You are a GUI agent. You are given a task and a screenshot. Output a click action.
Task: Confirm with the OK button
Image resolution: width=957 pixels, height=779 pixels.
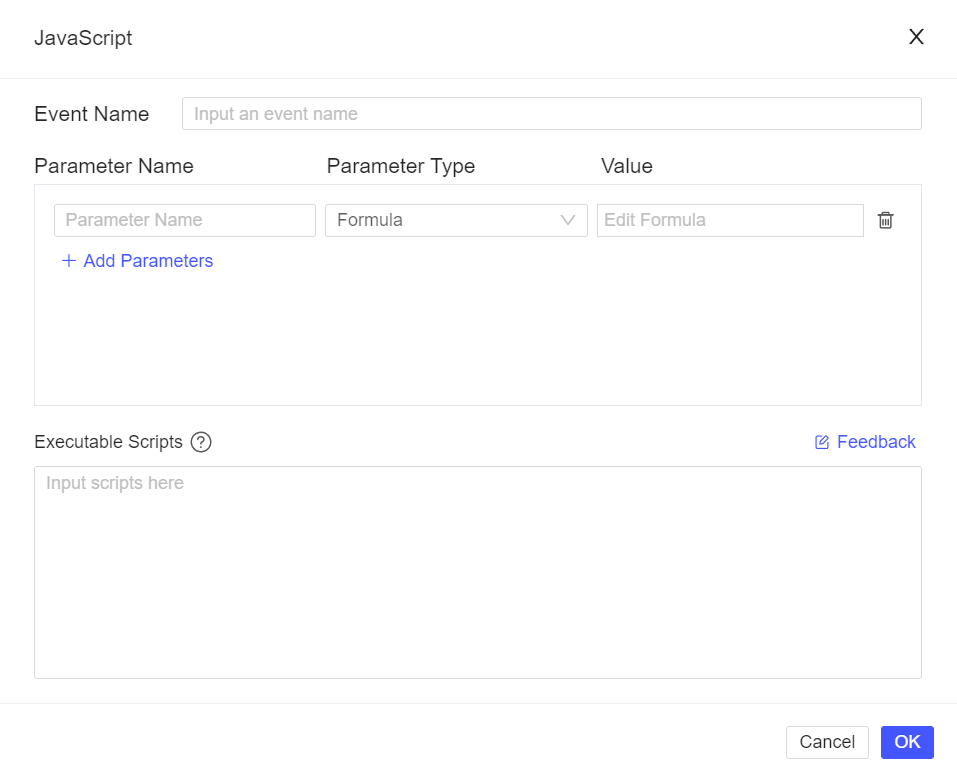906,742
